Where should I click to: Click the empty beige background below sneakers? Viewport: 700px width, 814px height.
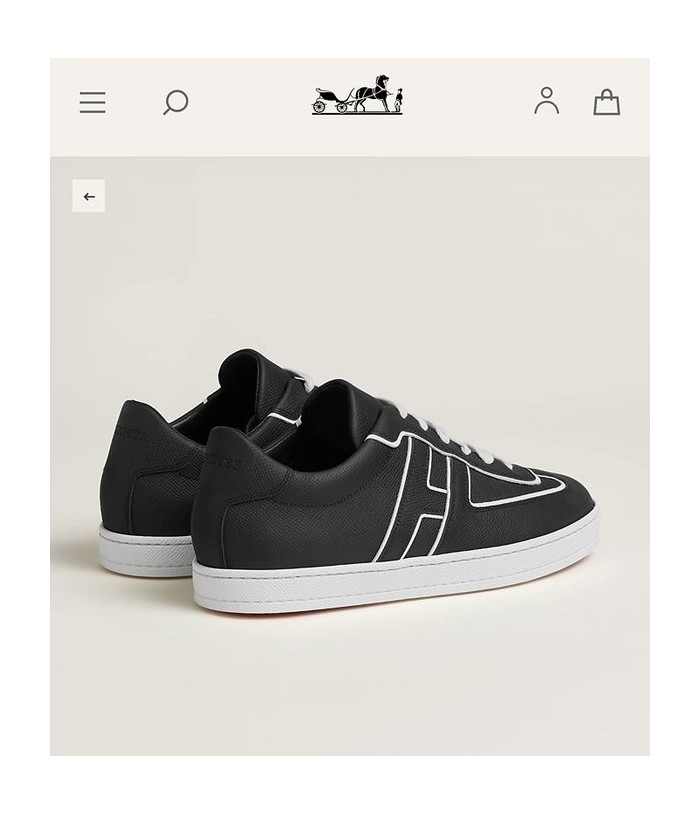coord(349,685)
